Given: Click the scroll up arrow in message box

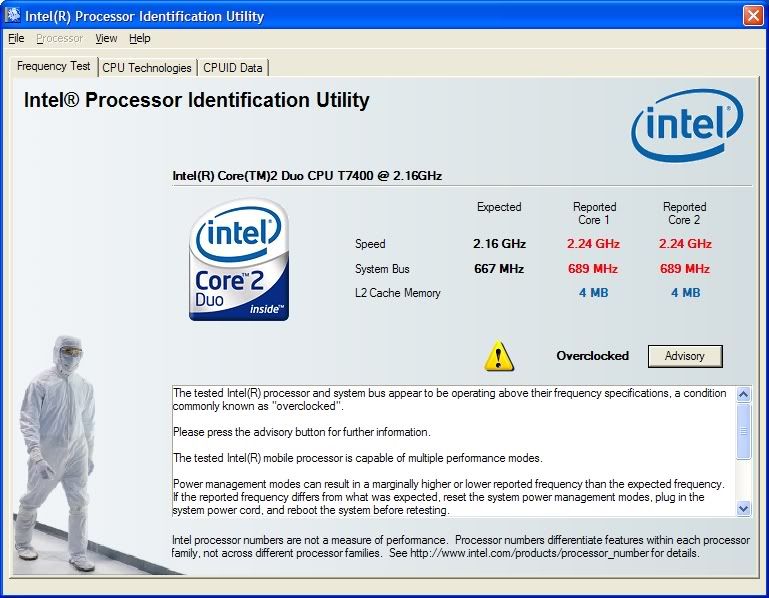Looking at the screenshot, I should click(743, 394).
